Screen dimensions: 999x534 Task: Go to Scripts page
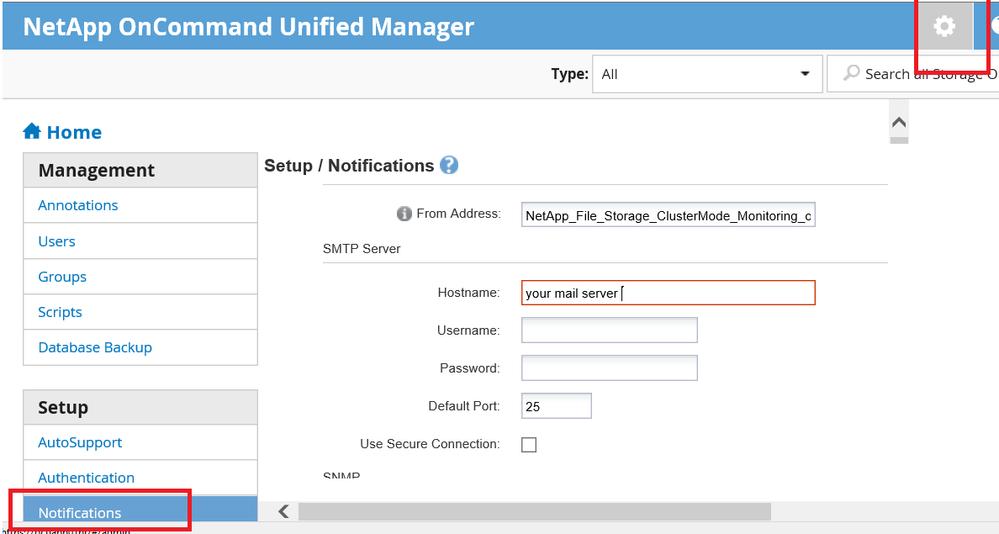(x=60, y=312)
